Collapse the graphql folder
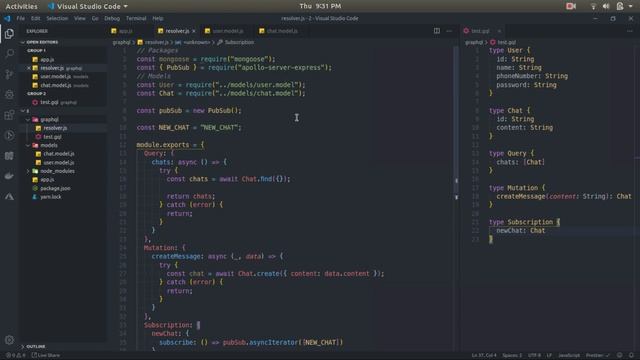 coord(28,120)
